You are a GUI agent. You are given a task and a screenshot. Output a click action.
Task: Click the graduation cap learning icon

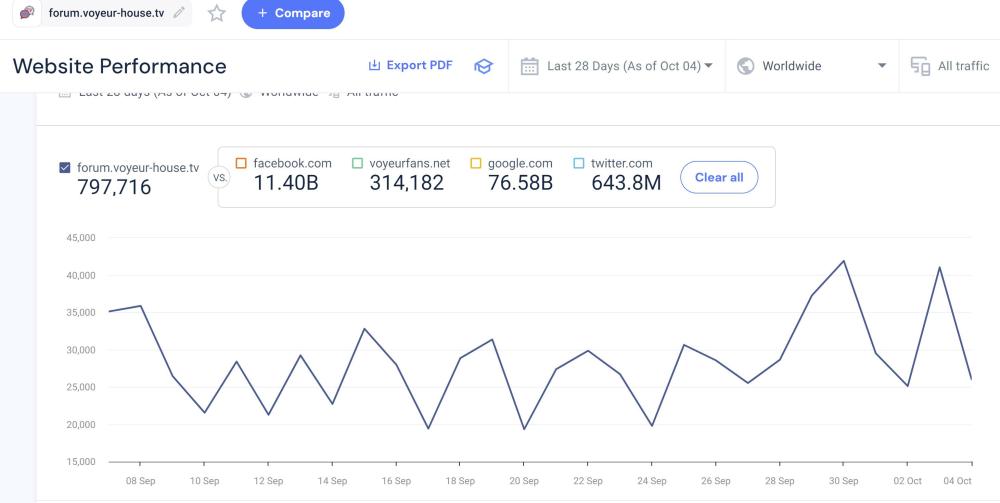(x=483, y=66)
